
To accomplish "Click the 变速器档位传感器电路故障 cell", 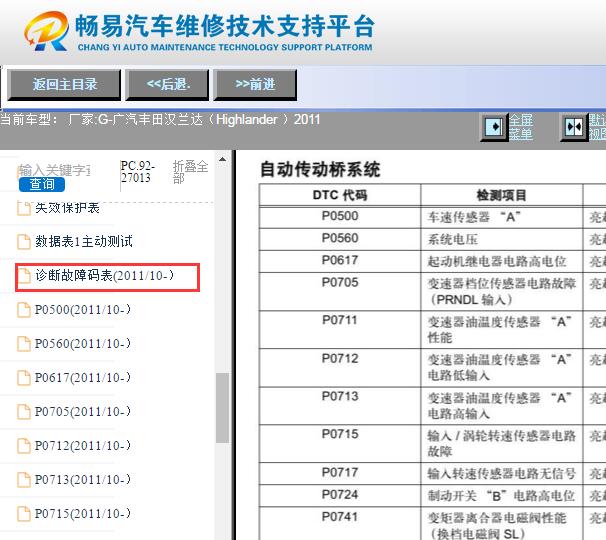I will tap(502, 291).
